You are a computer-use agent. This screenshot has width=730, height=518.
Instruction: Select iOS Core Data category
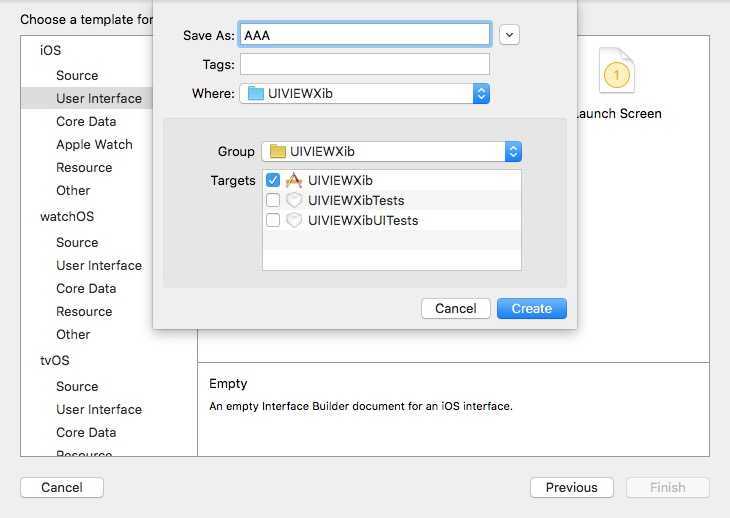pos(86,121)
